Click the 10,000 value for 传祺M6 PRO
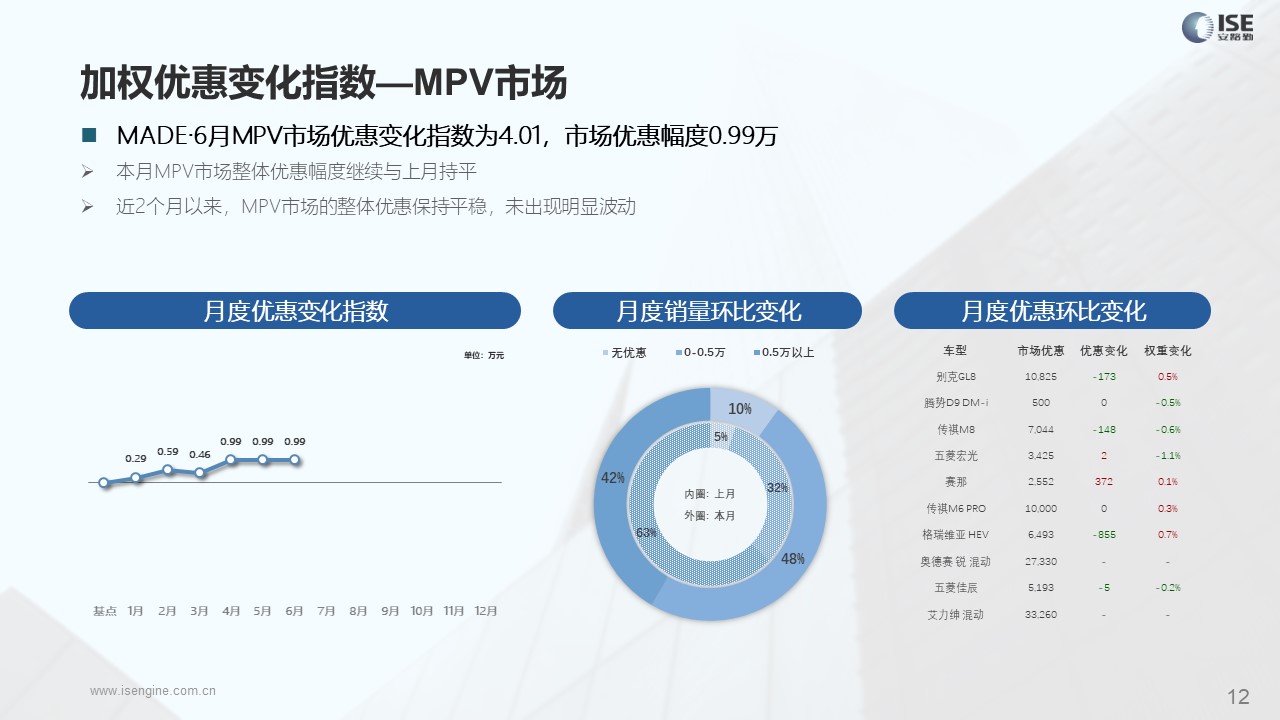This screenshot has width=1280, height=720. tap(1041, 508)
